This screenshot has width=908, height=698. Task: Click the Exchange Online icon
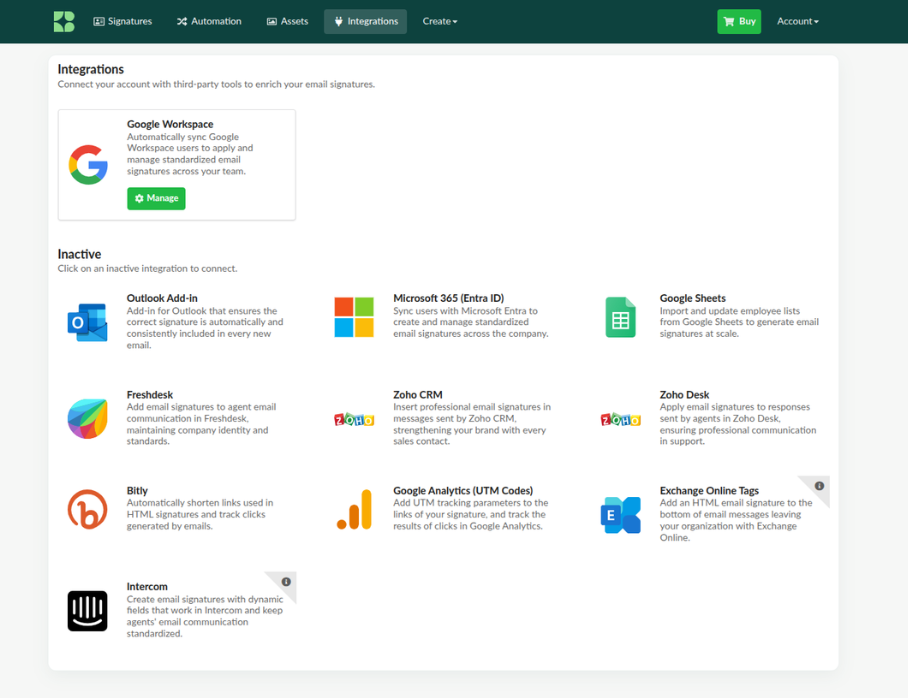click(620, 515)
